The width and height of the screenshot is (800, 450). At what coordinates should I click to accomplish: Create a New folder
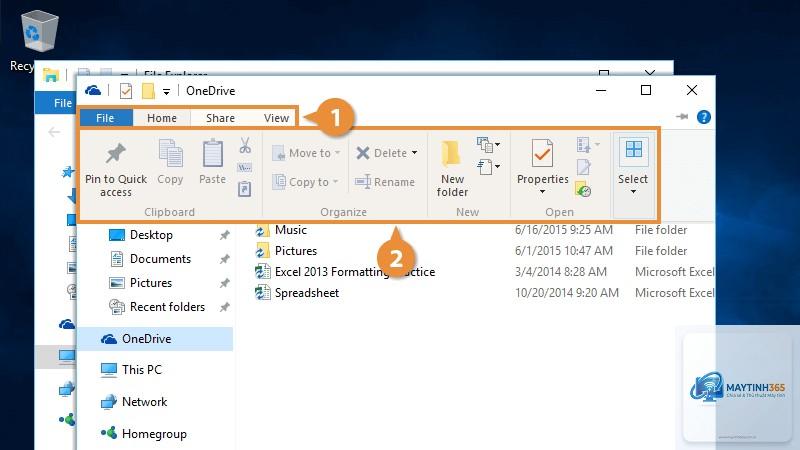pos(452,168)
